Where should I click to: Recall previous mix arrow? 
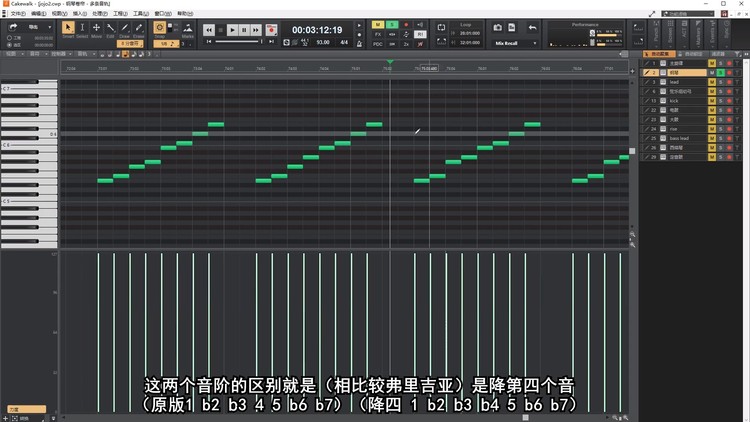[532, 28]
